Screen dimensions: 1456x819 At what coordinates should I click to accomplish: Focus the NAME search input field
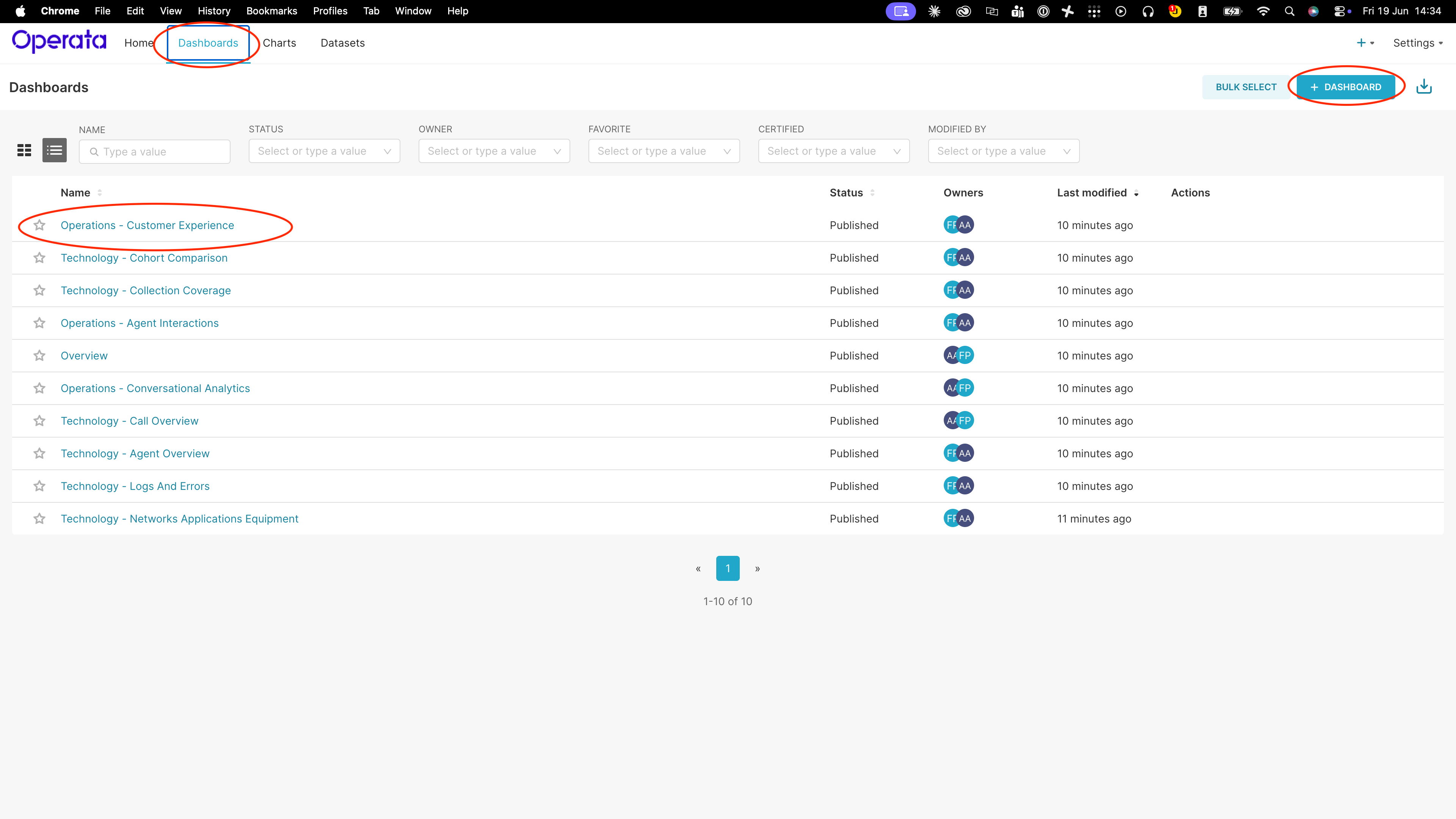click(154, 152)
